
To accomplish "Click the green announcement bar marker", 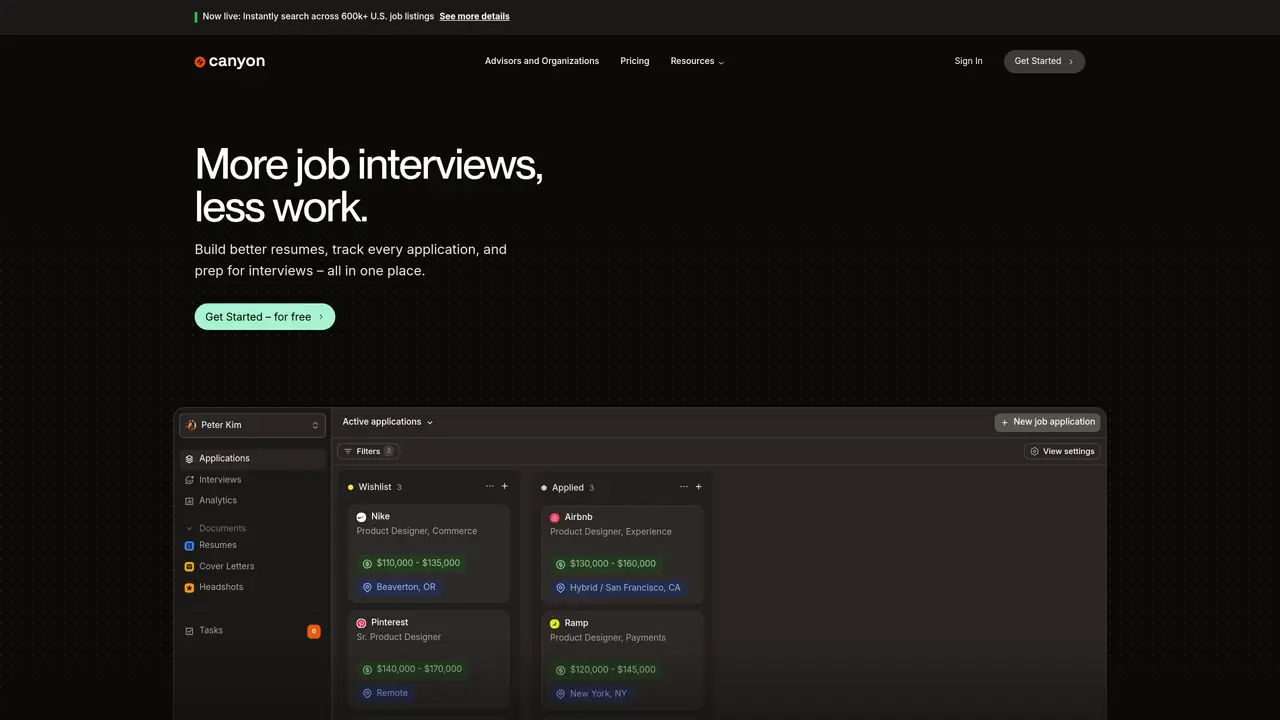I will pos(196,17).
